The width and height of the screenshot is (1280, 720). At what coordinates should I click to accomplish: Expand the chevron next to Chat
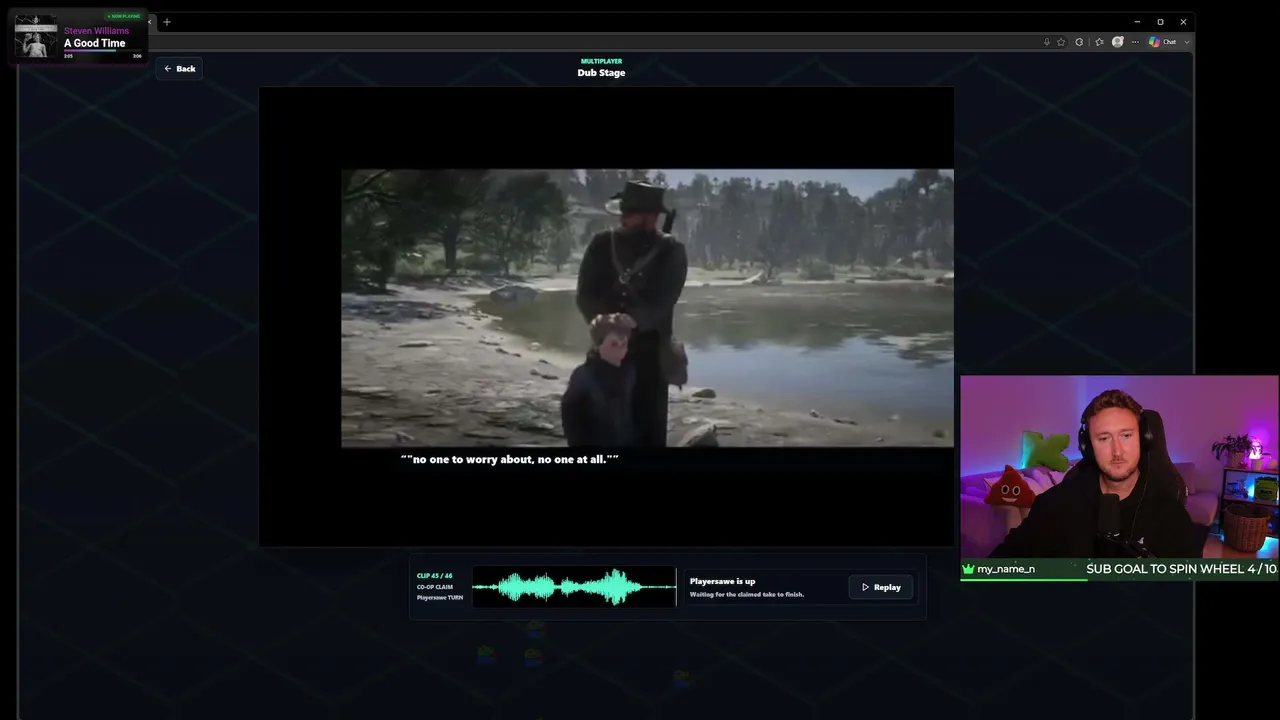(x=1187, y=42)
